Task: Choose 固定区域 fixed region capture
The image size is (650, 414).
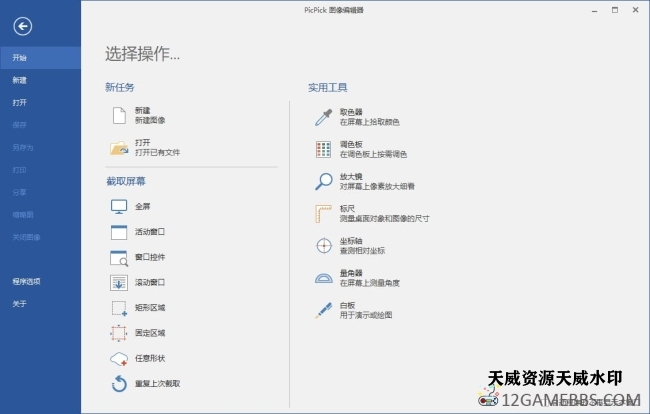Action: [118, 333]
